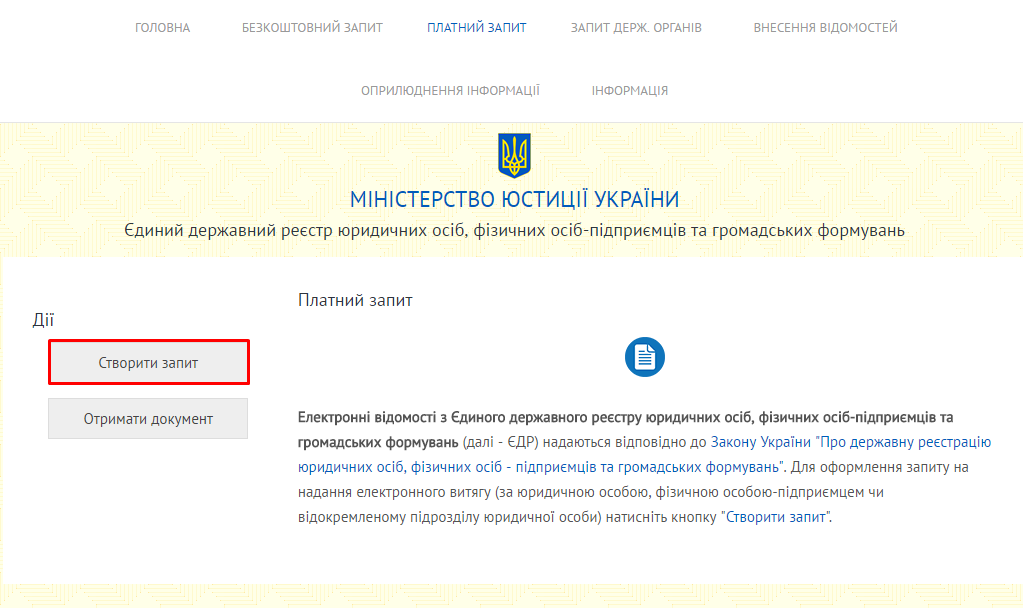1023x608 pixels.
Task: Click the Створити запит button
Action: 149,362
